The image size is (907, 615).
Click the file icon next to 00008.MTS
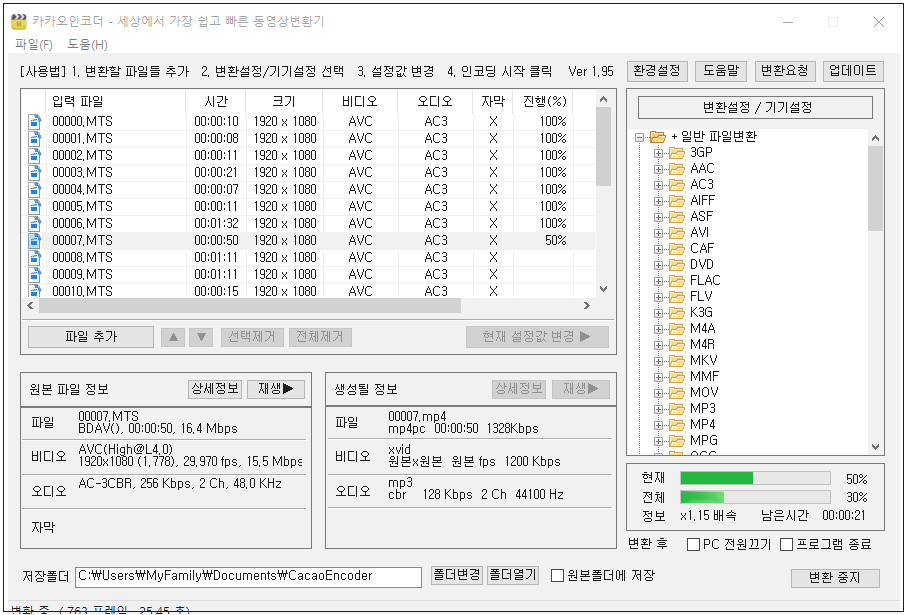[35, 257]
